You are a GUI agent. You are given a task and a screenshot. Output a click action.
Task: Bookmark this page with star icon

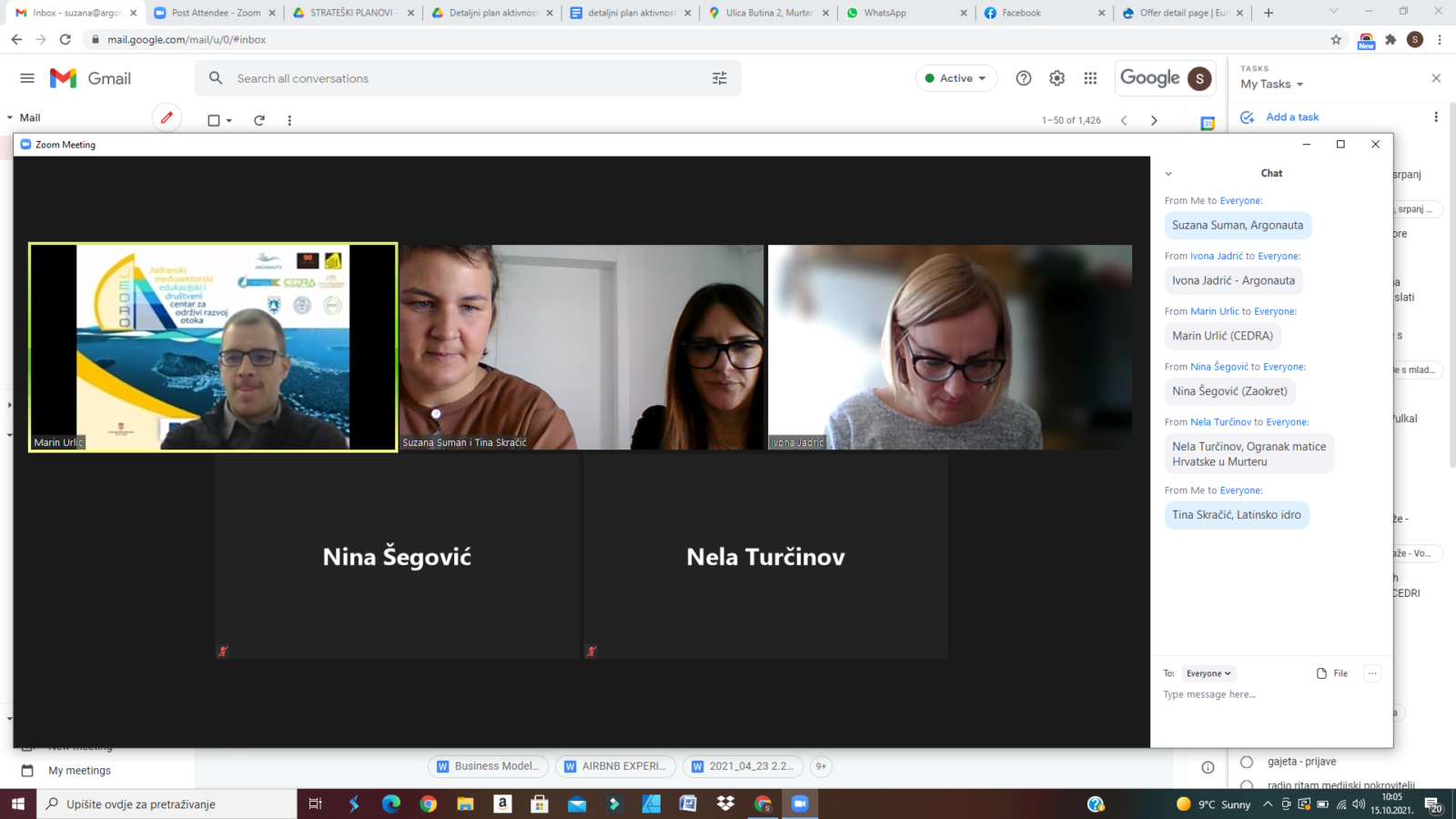[1336, 39]
